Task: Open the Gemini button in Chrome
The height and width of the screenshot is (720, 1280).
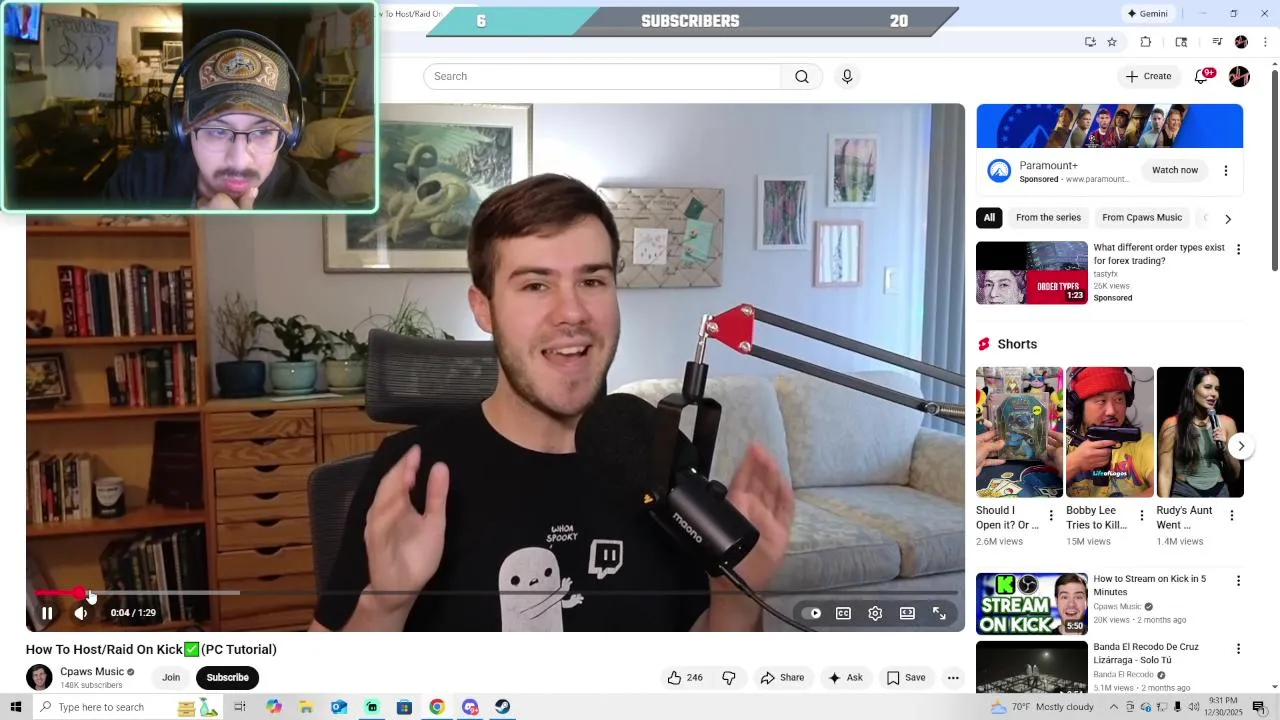Action: (1147, 14)
